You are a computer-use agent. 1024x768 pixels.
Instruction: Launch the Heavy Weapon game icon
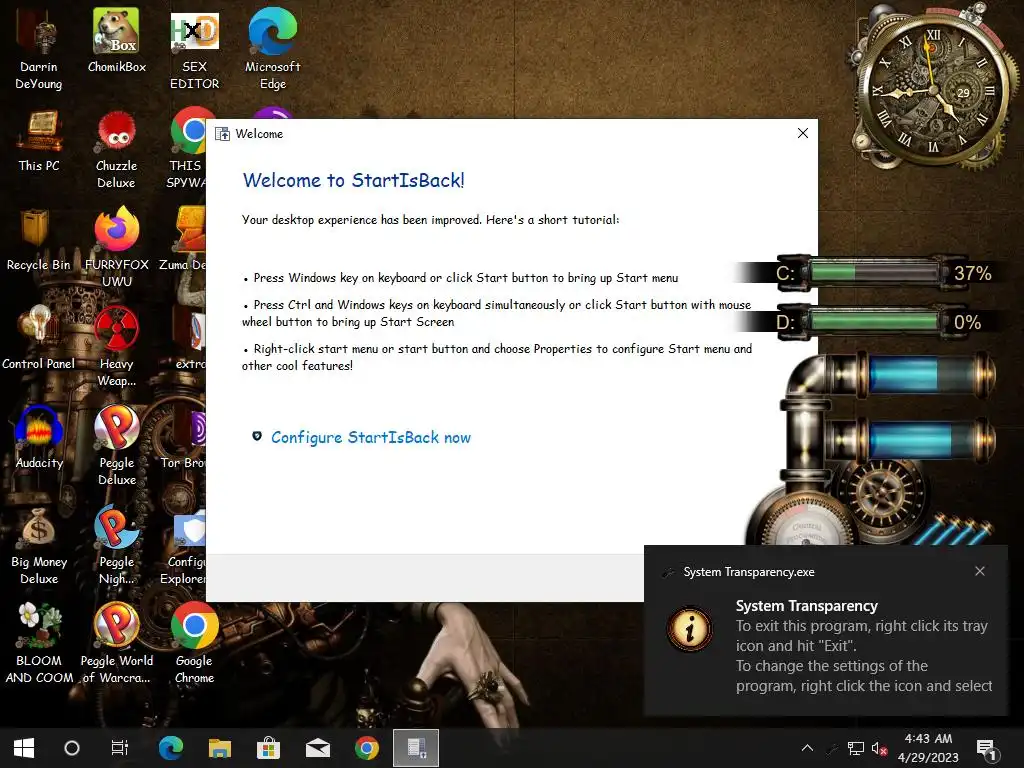(x=116, y=347)
